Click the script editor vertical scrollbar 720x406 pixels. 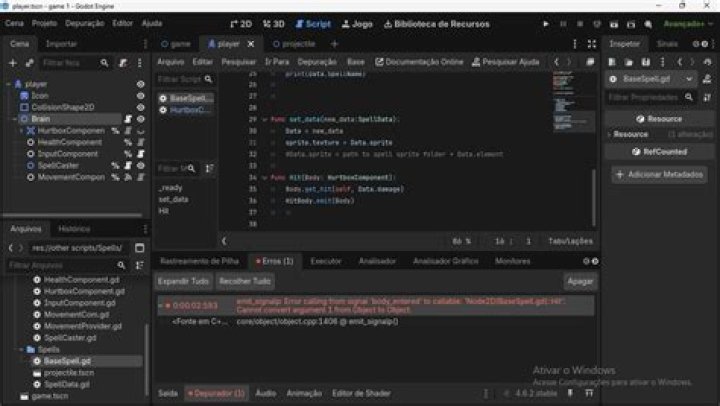click(x=594, y=197)
